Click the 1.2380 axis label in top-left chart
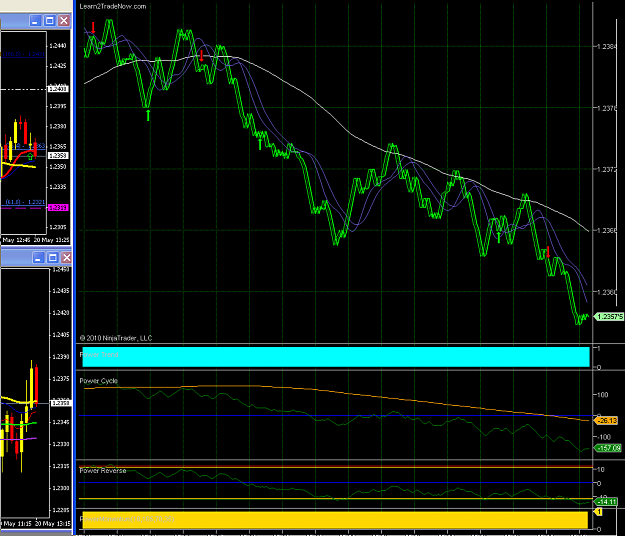 click(x=58, y=126)
